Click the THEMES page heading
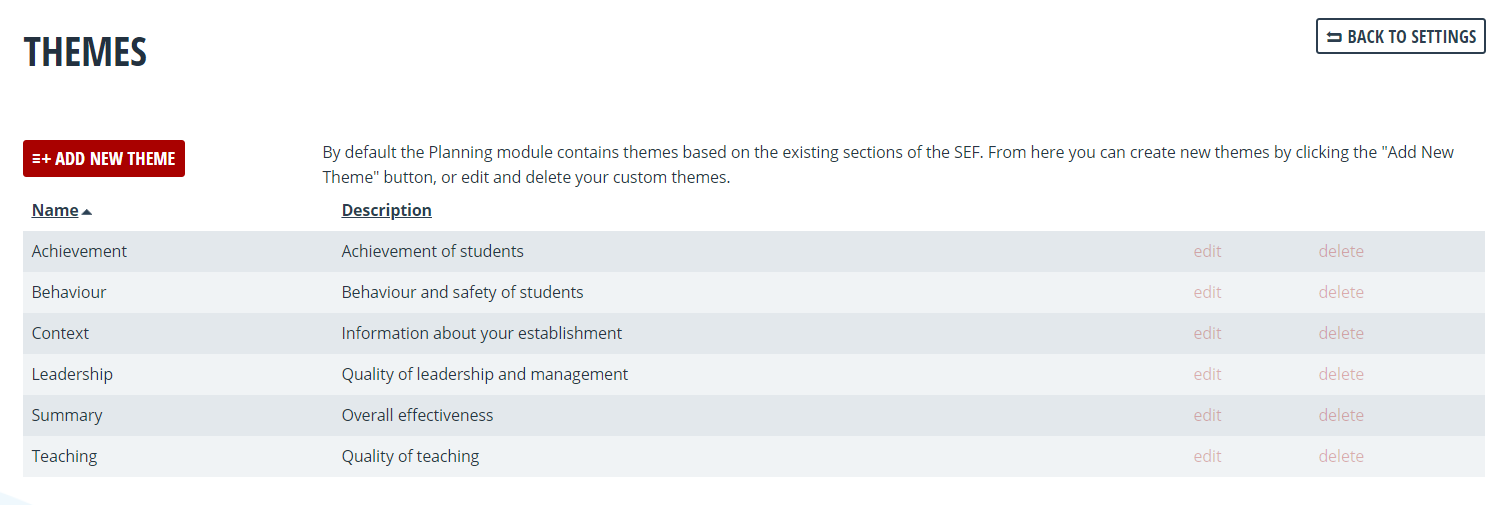Image resolution: width=1505 pixels, height=505 pixels. 85,52
